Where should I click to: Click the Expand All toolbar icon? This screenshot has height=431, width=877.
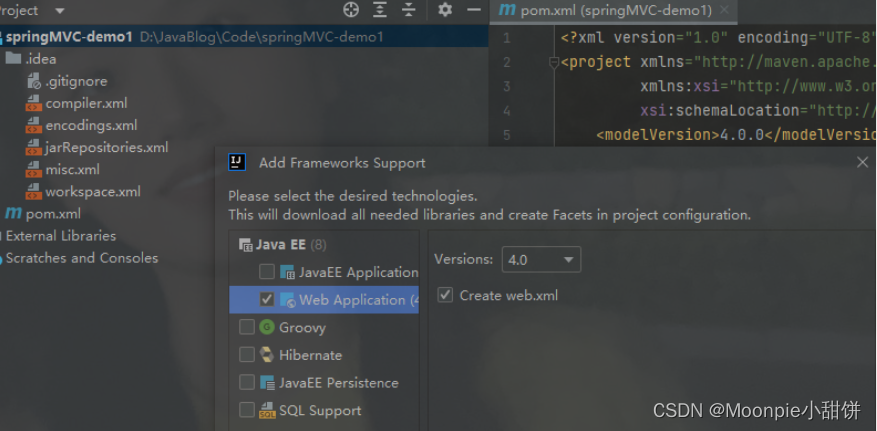point(380,10)
